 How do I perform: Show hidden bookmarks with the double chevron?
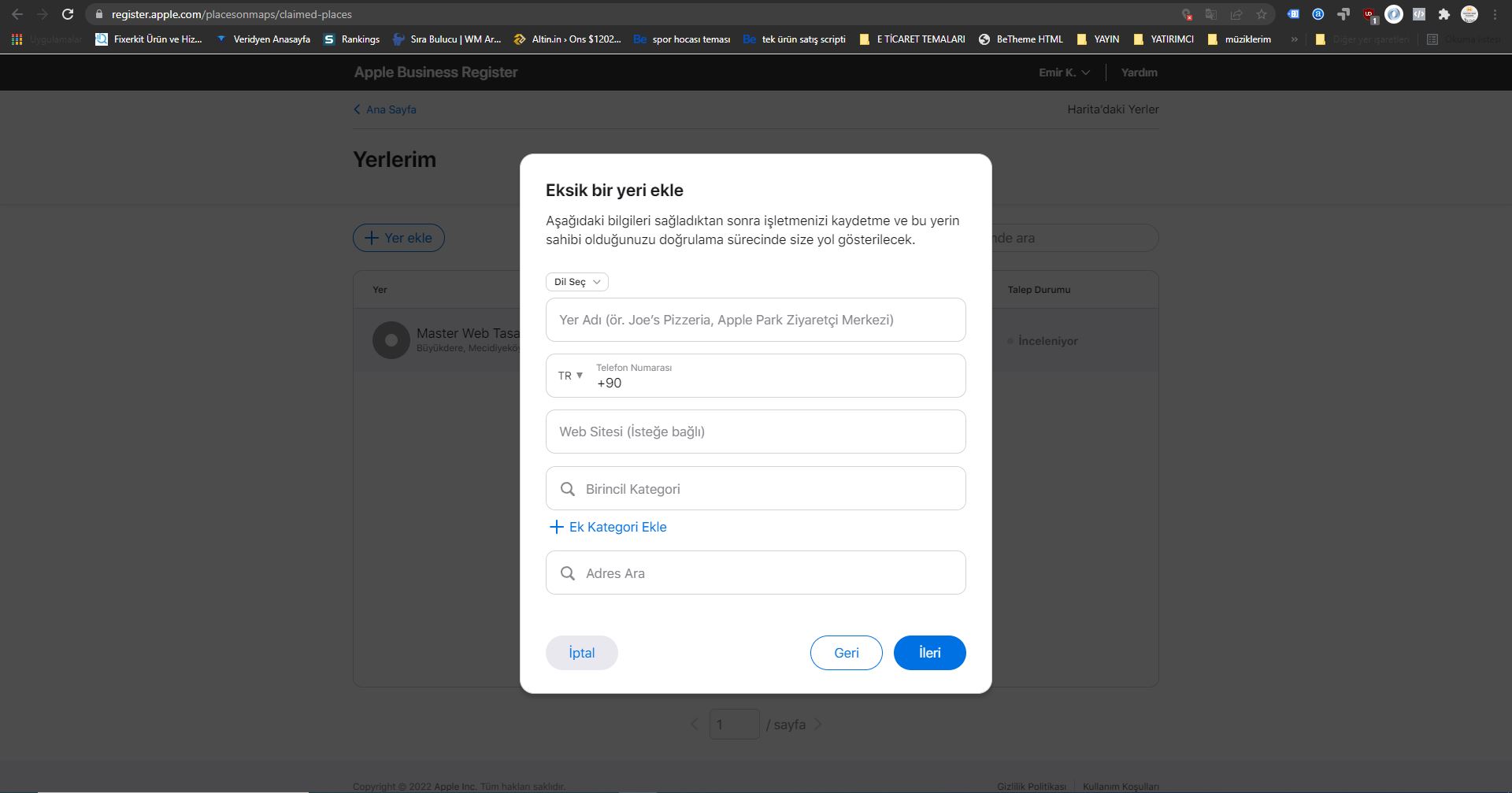1294,39
